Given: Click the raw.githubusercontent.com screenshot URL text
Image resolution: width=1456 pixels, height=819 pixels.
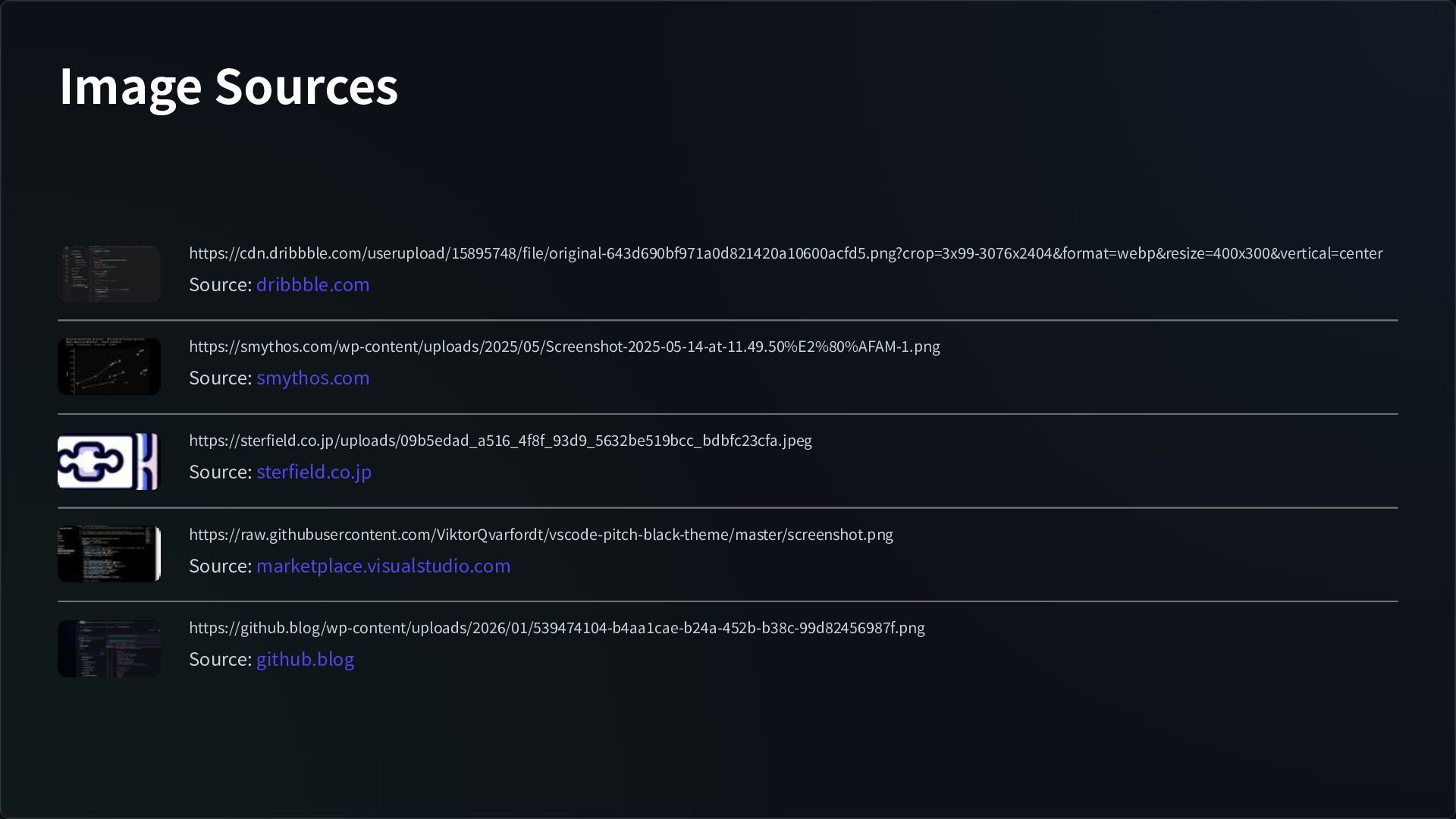Looking at the screenshot, I should click(541, 535).
